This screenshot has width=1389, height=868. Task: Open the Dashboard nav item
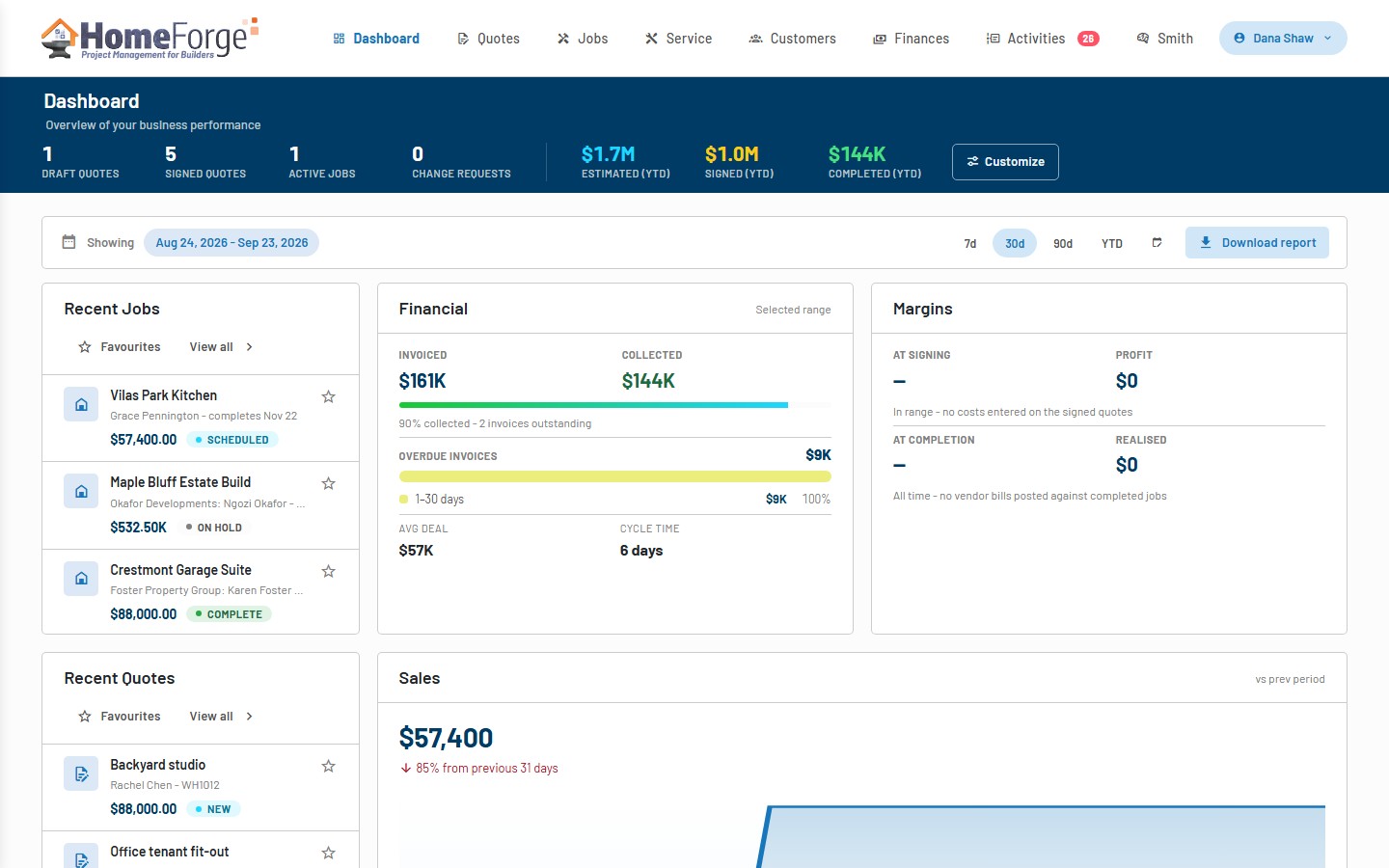(x=376, y=39)
